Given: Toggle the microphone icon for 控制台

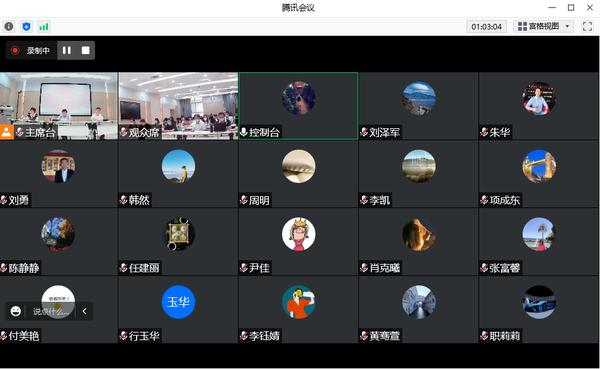Looking at the screenshot, I should click(x=243, y=132).
